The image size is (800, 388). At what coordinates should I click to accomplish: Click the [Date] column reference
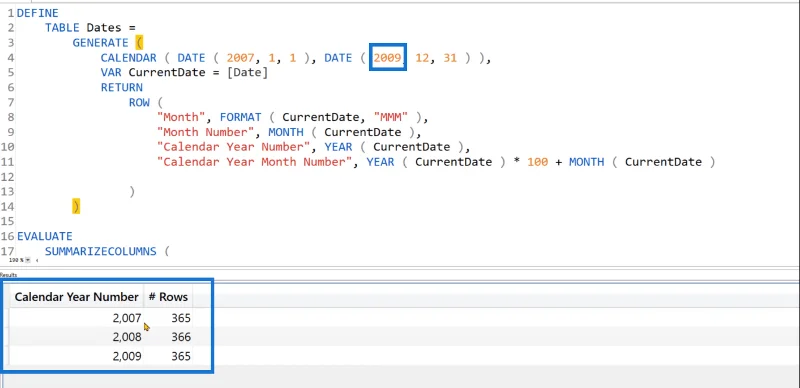247,72
